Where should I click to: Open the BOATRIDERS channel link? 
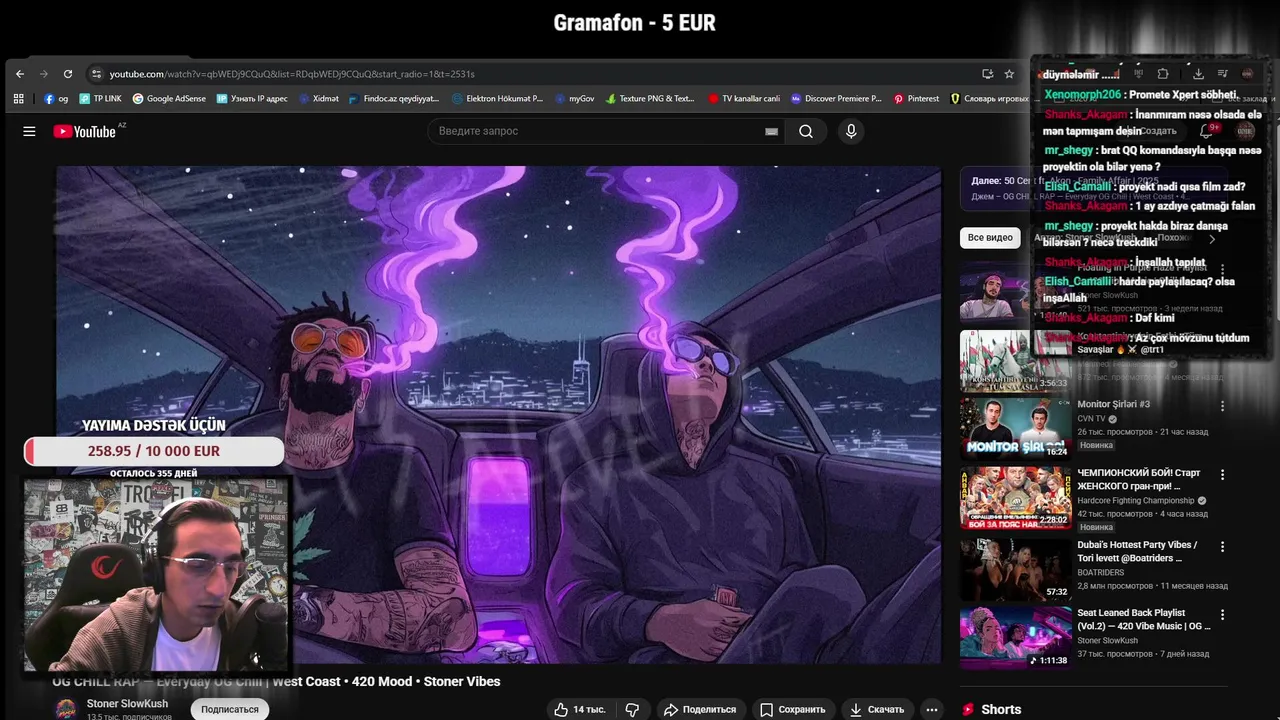[1100, 572]
